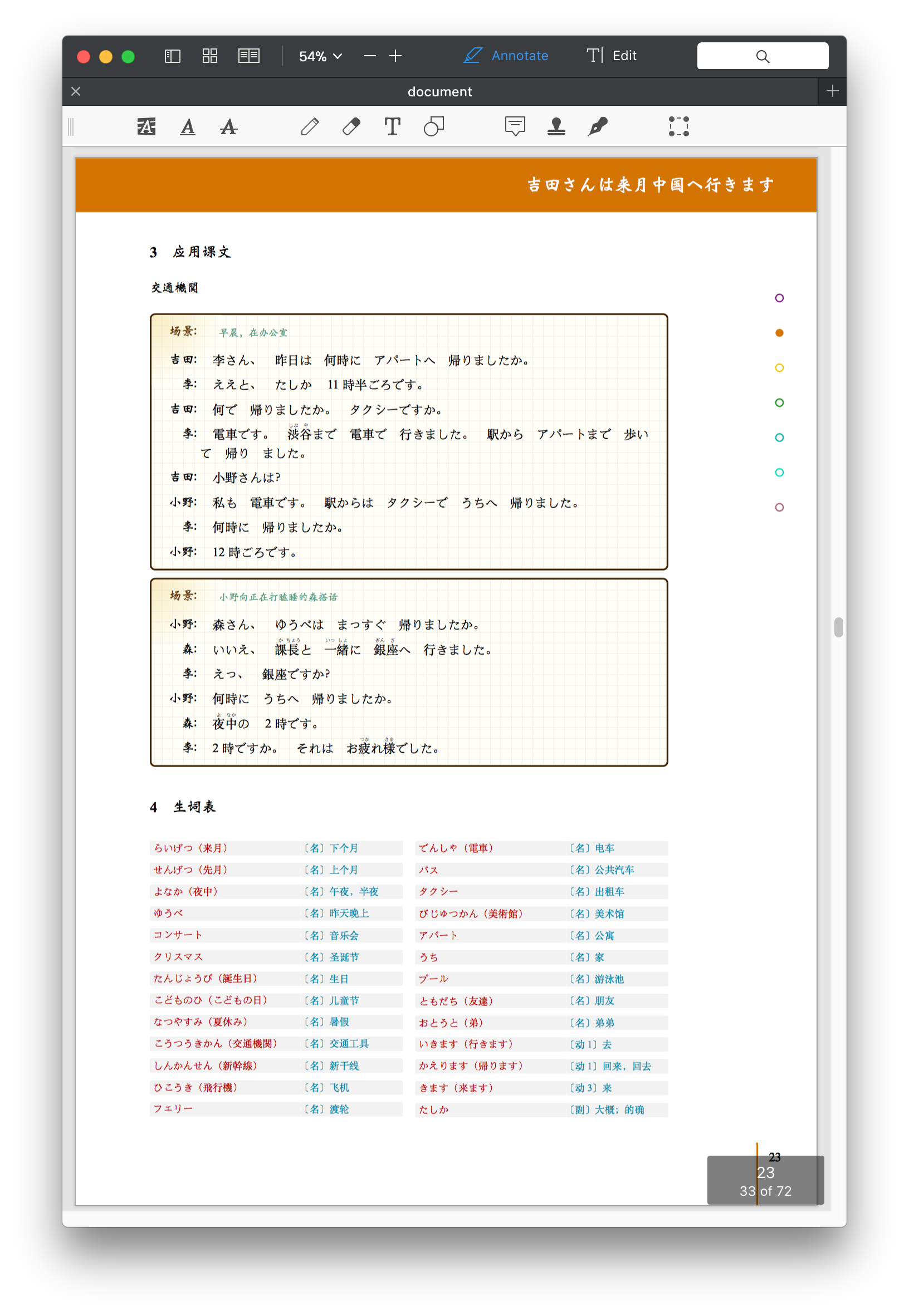This screenshot has width=909, height=1316.
Task: Click the orange header title text
Action: pos(651,184)
